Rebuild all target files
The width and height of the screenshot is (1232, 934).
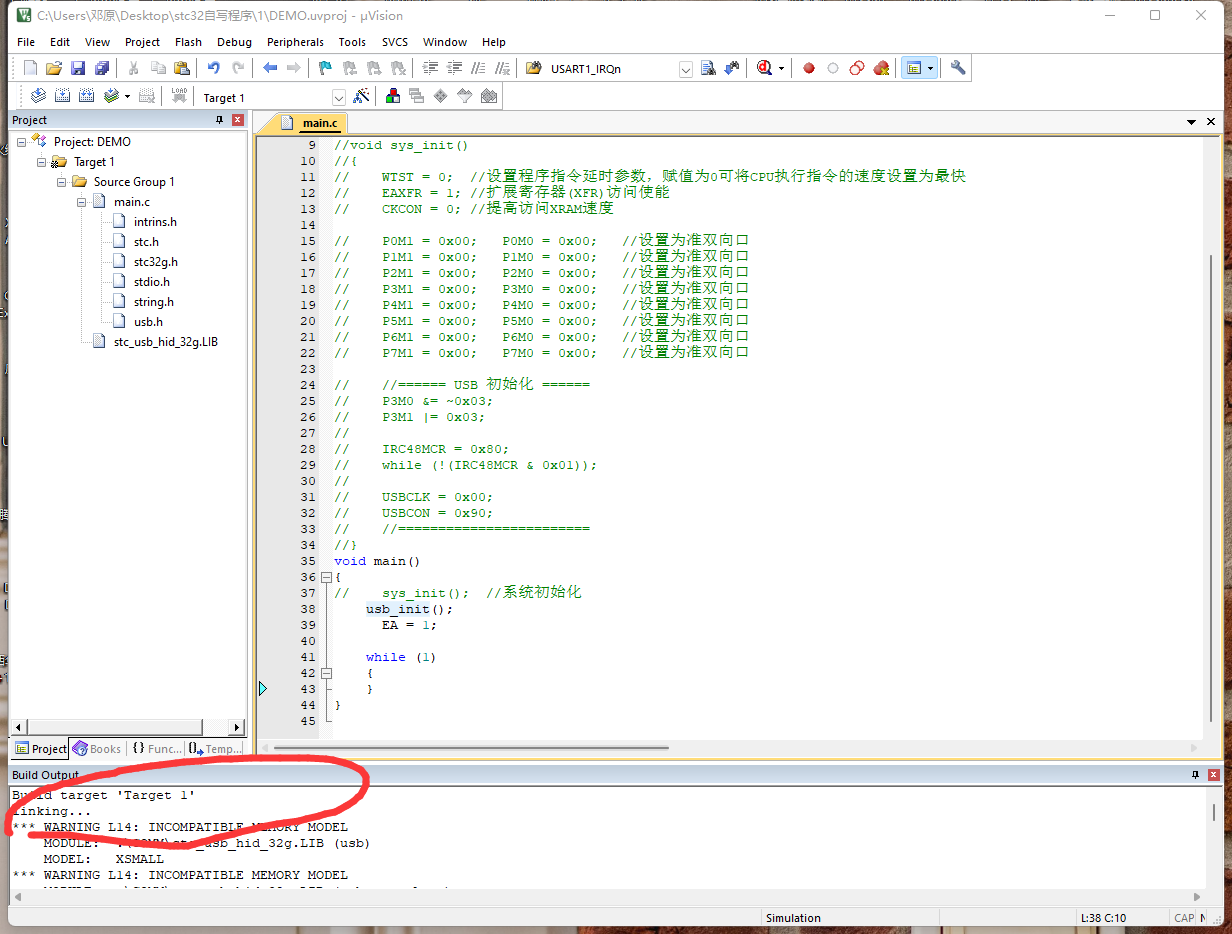[x=86, y=96]
